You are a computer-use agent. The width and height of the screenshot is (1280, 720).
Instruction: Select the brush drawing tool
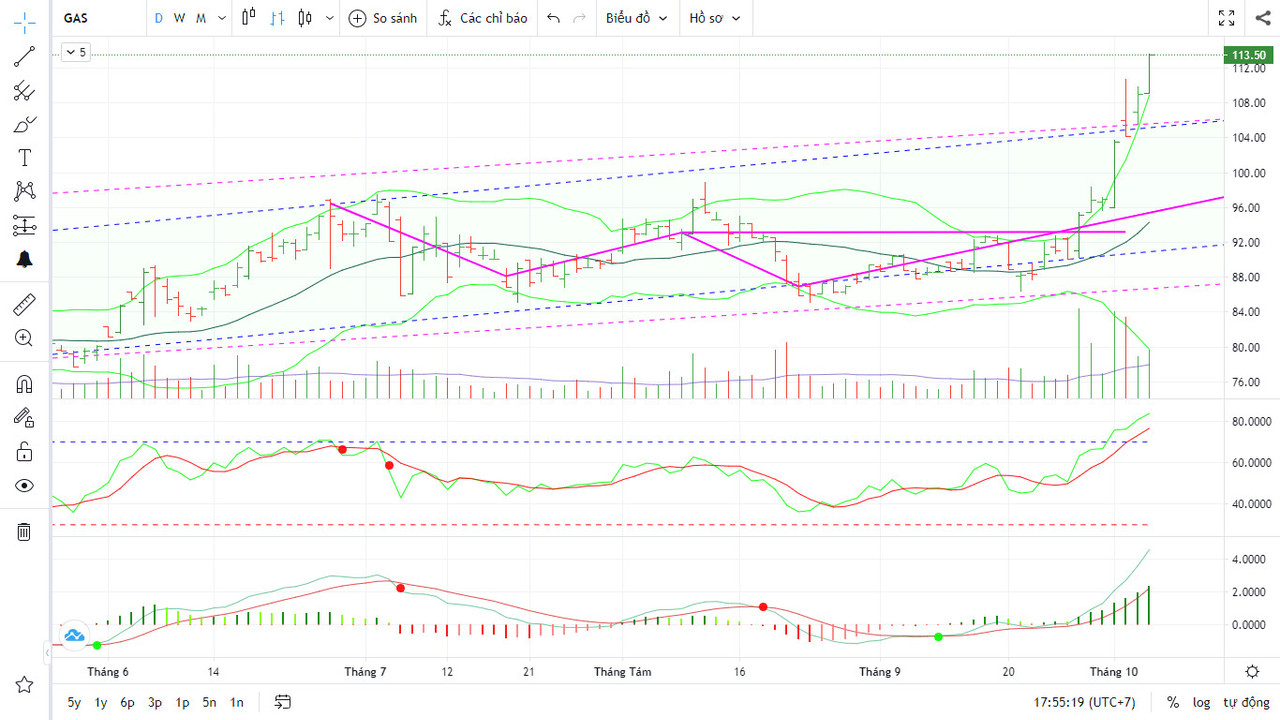click(24, 124)
